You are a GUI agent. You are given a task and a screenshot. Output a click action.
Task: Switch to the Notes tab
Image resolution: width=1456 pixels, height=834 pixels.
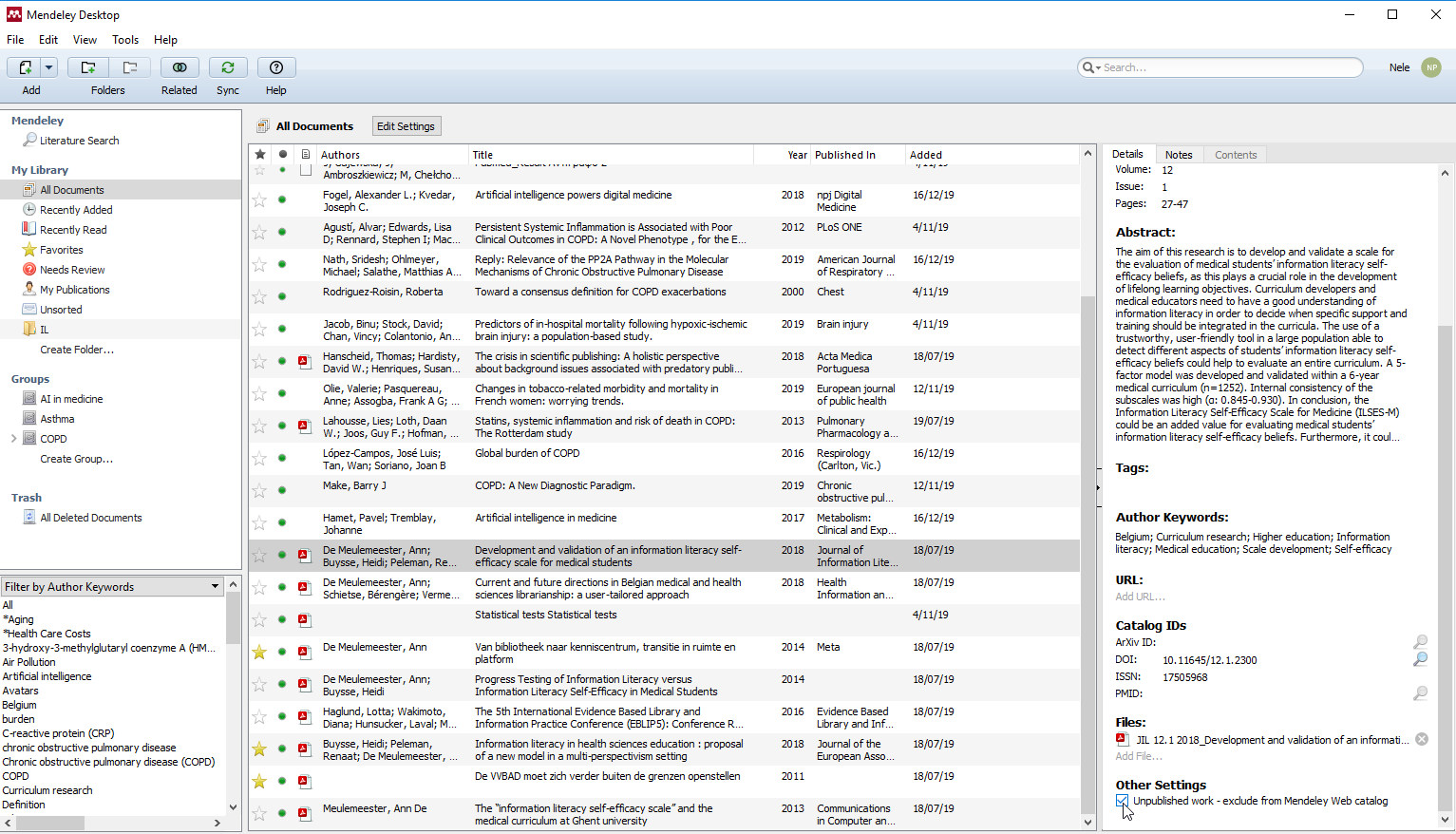click(x=1178, y=155)
